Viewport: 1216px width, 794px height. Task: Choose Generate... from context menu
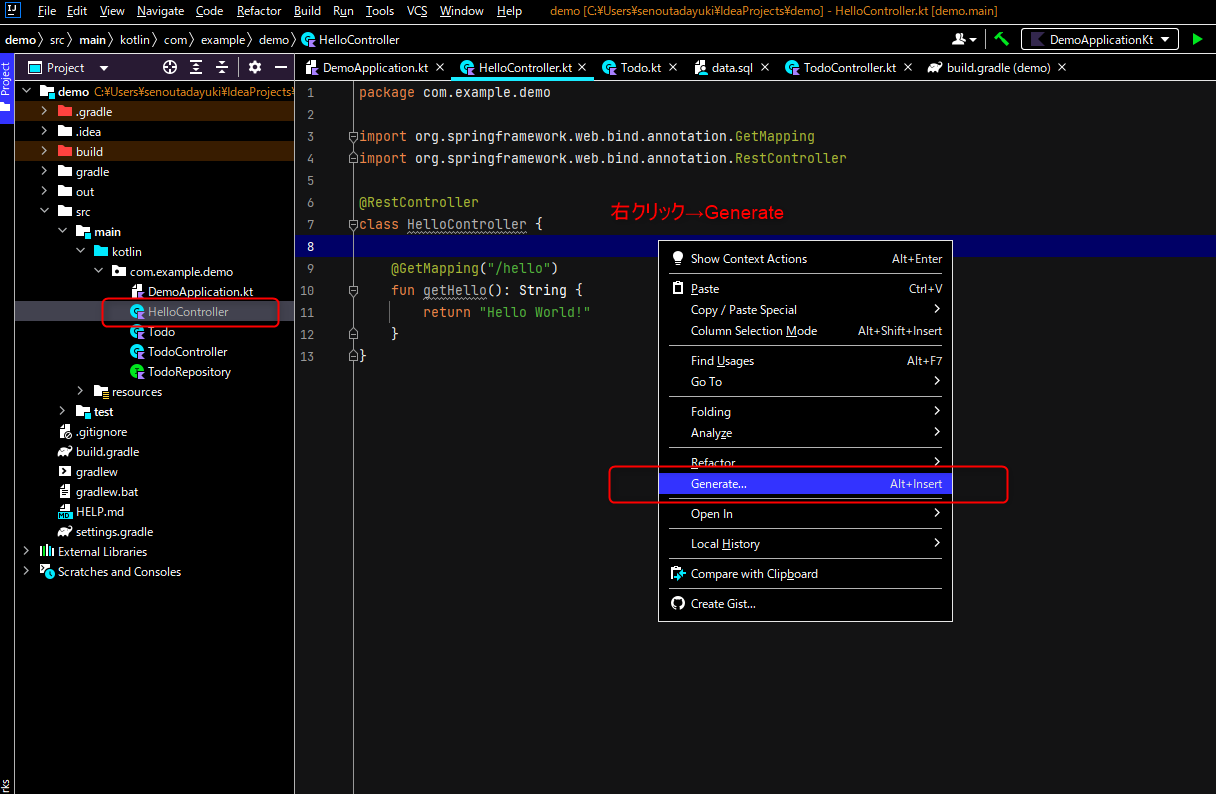coord(805,484)
